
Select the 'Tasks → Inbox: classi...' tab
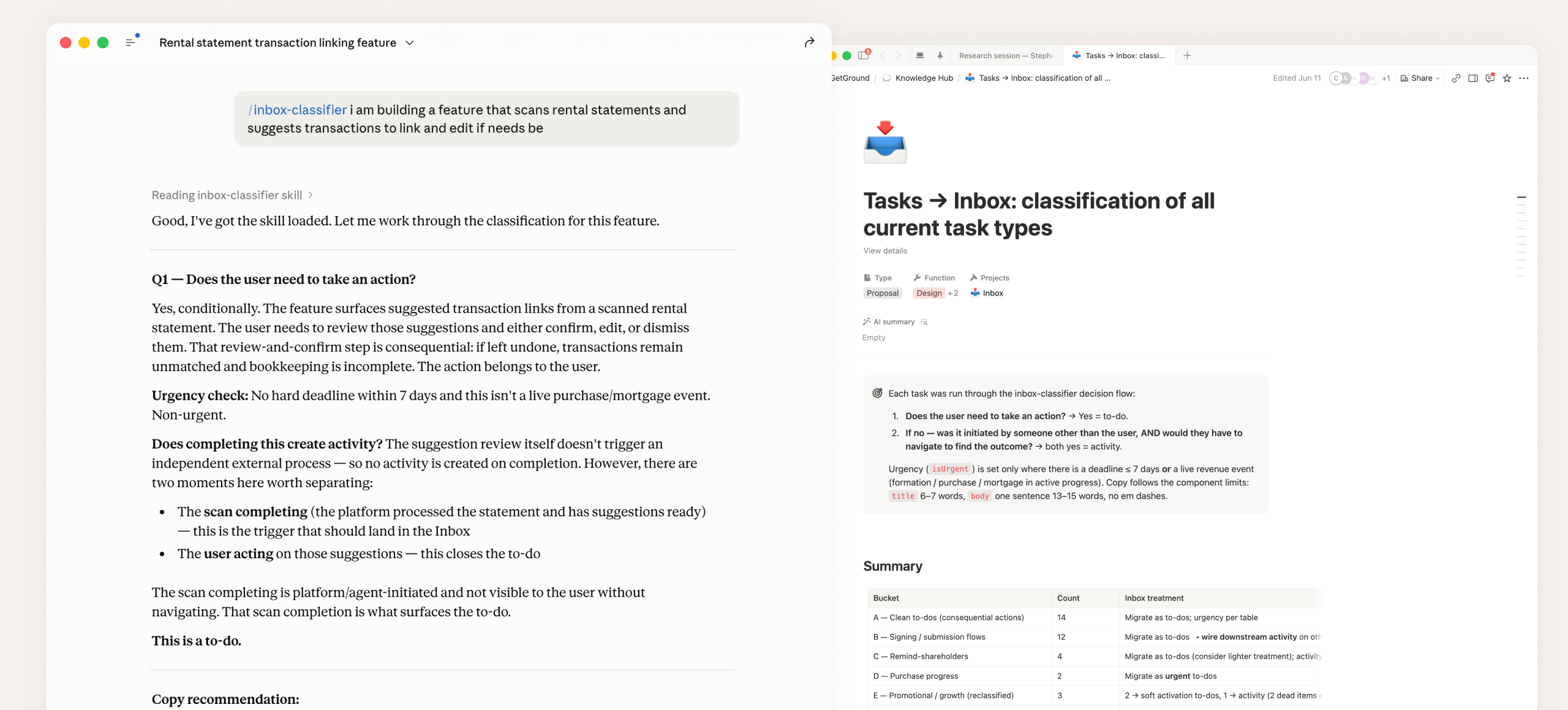click(1118, 56)
